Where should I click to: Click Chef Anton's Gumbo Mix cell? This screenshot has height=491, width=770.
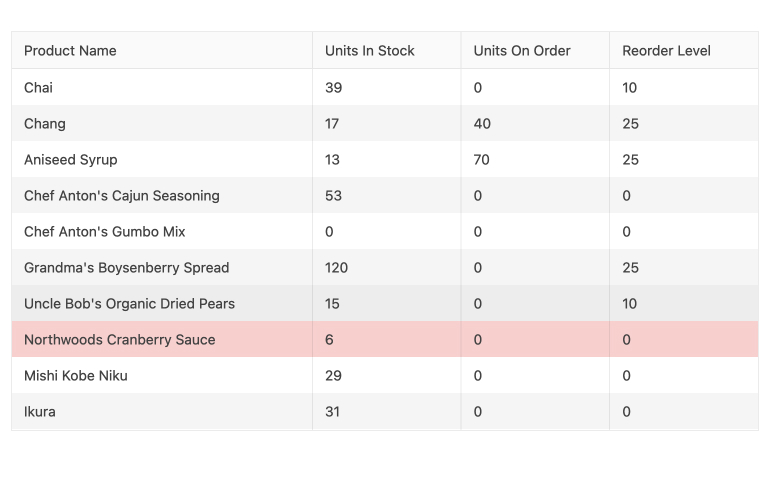(x=162, y=231)
